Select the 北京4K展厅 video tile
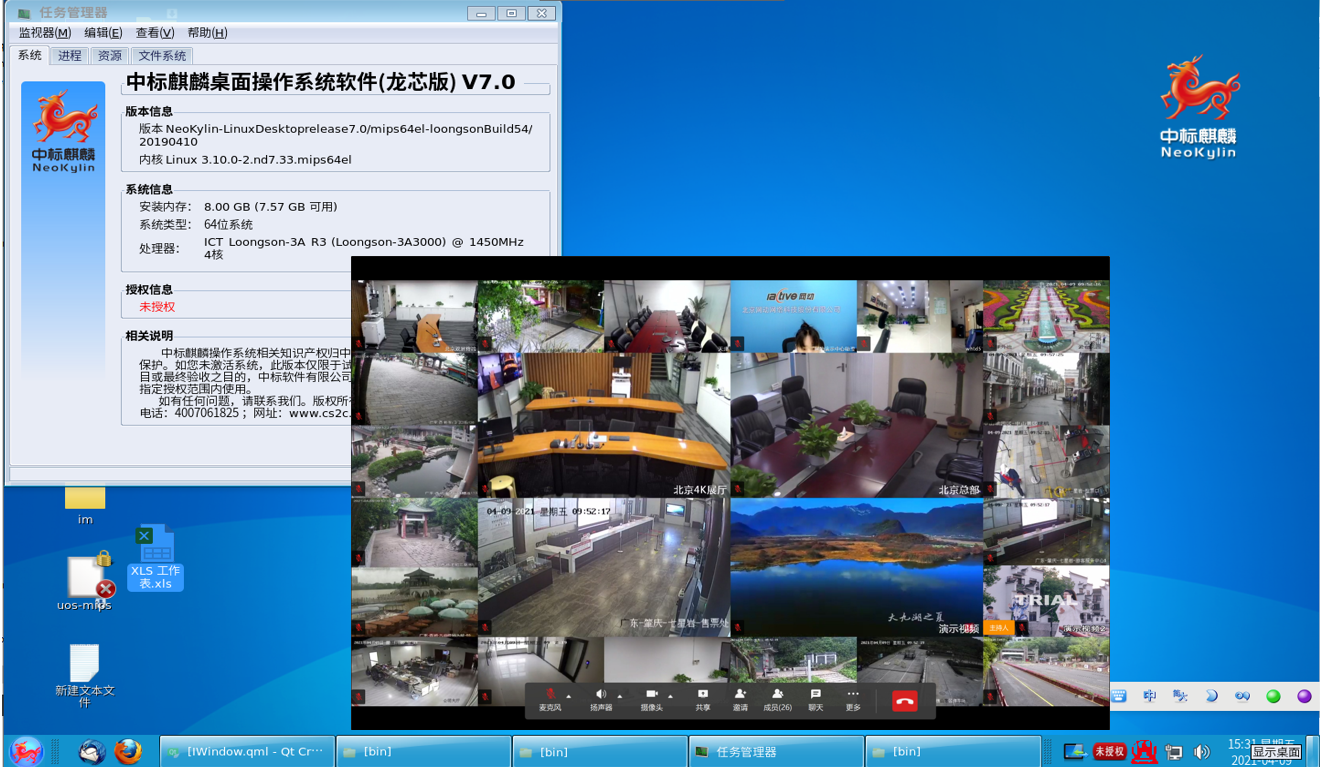Image resolution: width=1320 pixels, height=767 pixels. point(604,425)
